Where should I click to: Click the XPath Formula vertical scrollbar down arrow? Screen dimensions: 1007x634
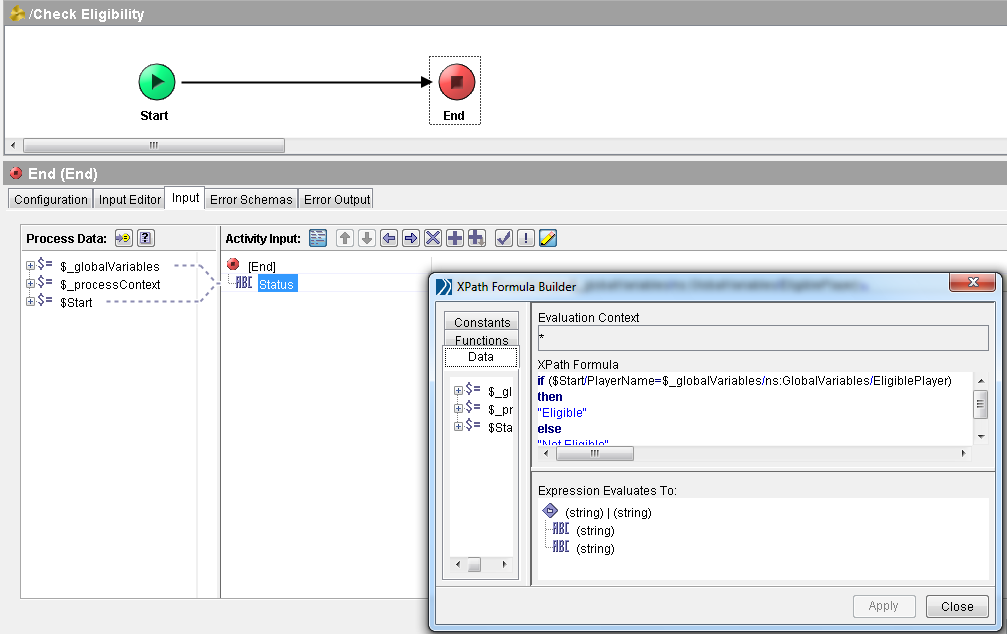[981, 437]
